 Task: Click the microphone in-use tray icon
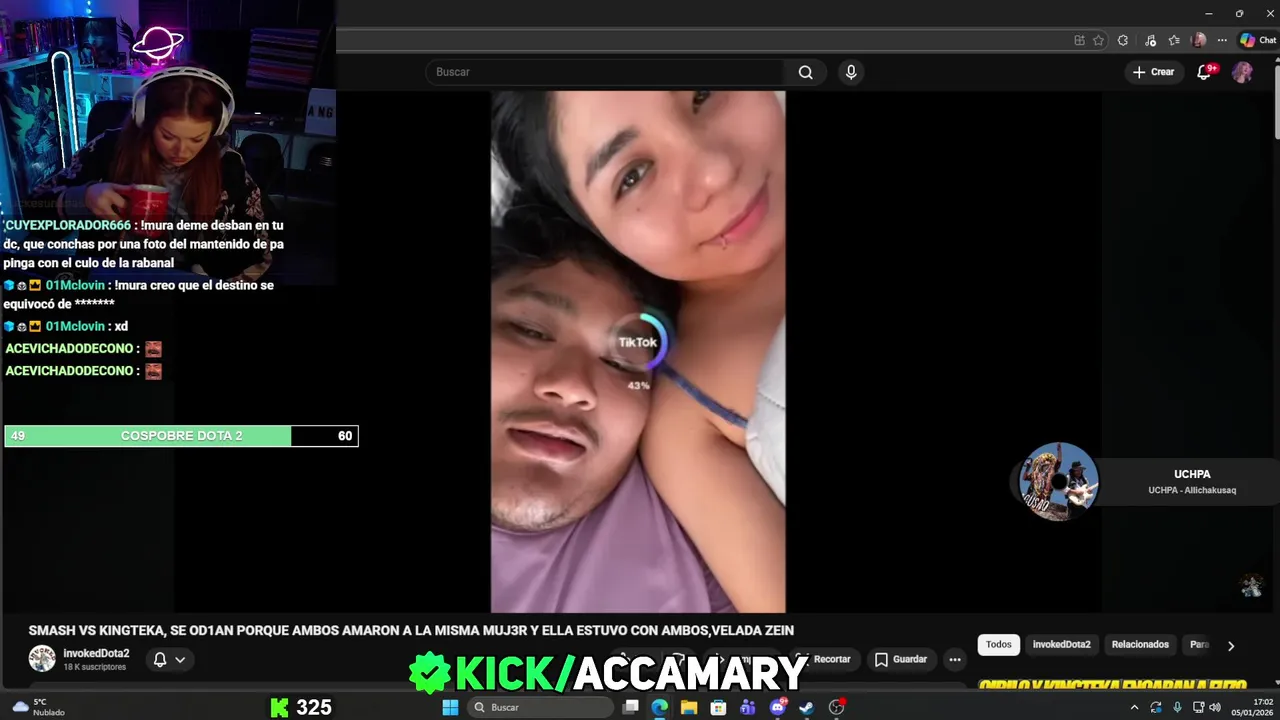(x=1177, y=707)
